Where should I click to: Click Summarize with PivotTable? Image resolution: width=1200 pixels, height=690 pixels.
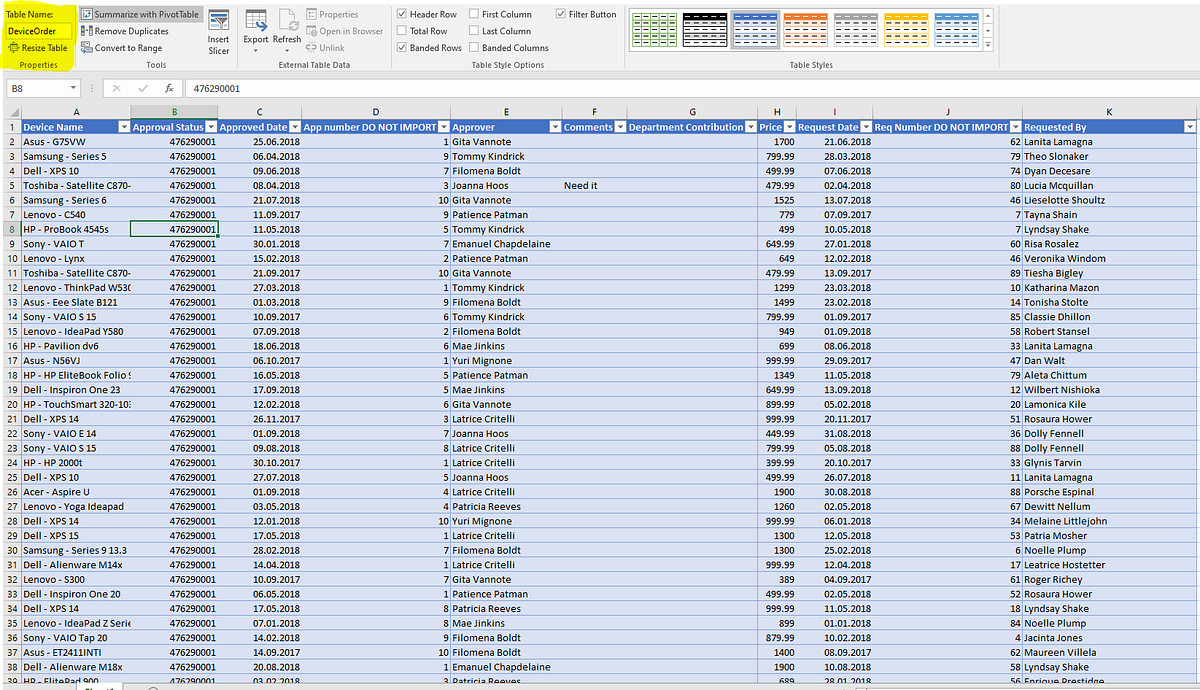[x=140, y=14]
